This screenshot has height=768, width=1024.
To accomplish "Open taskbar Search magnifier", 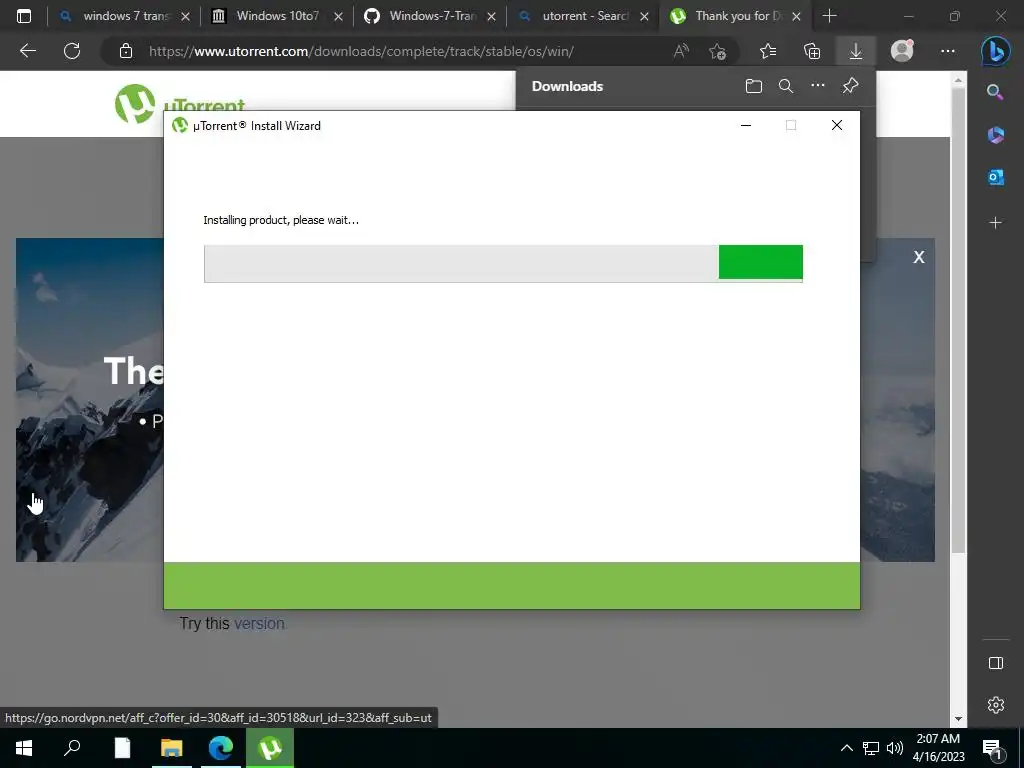I will (72, 748).
